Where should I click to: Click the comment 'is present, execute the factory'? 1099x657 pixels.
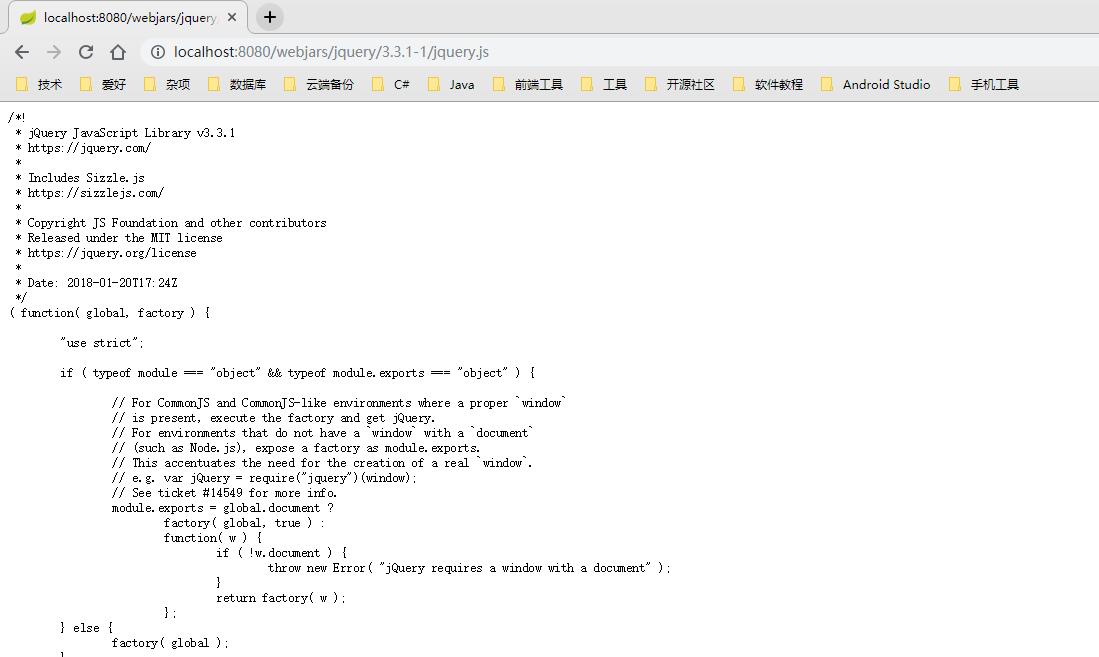(x=273, y=418)
